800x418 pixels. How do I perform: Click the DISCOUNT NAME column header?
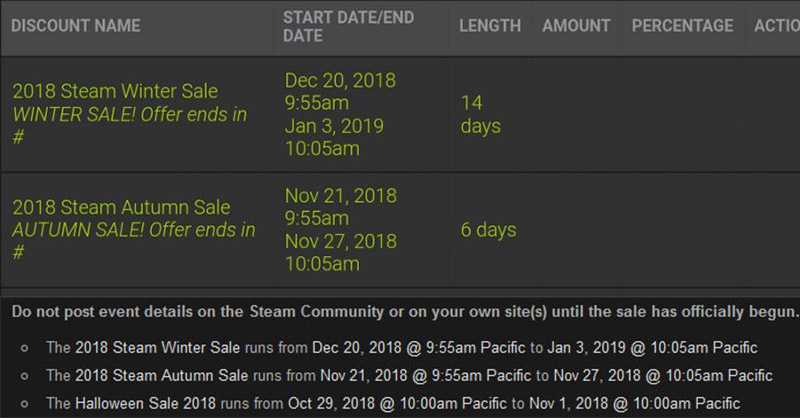76,26
